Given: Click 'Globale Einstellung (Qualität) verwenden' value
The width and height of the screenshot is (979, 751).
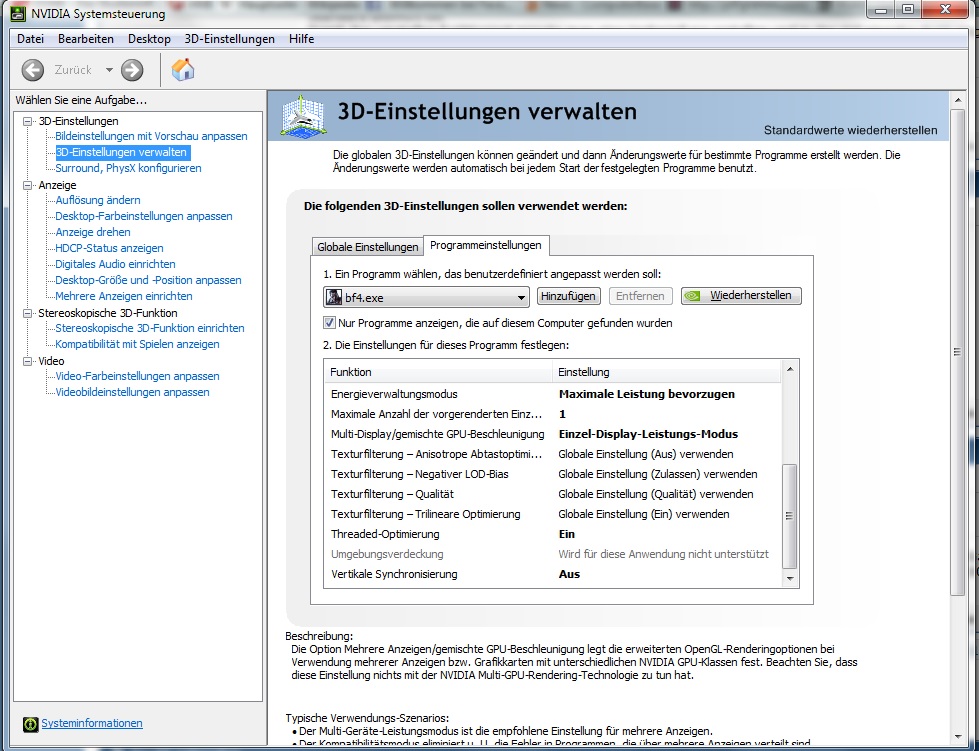Looking at the screenshot, I should (656, 494).
